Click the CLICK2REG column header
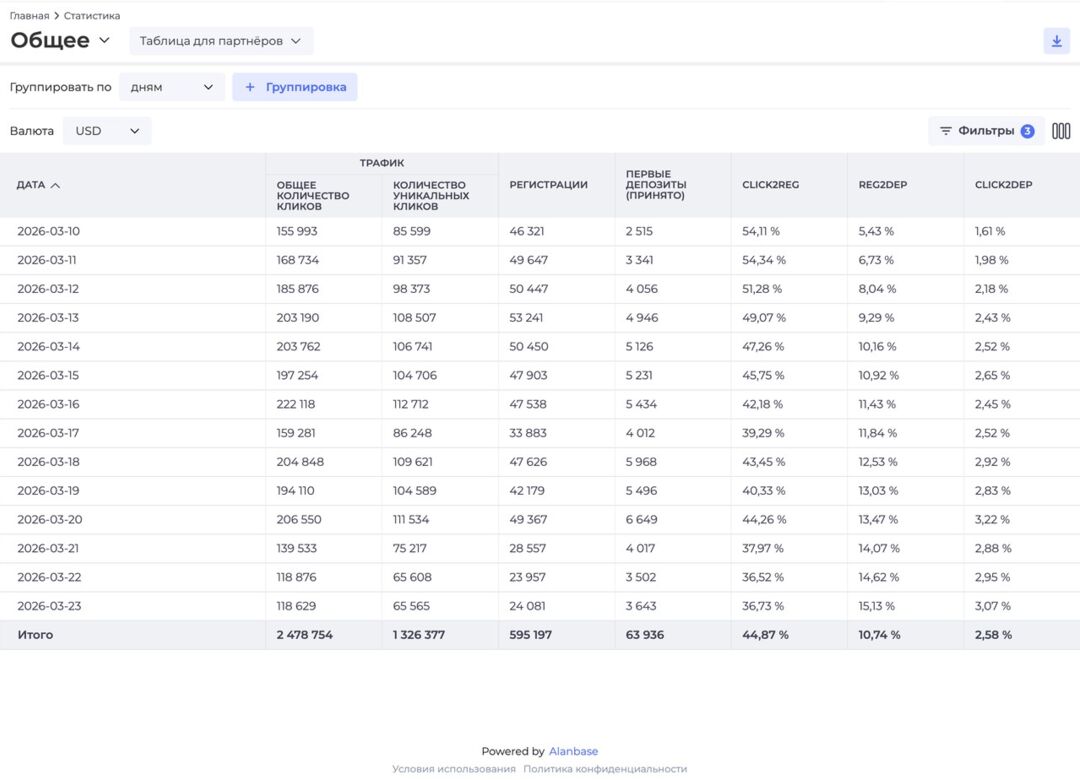 (x=770, y=185)
